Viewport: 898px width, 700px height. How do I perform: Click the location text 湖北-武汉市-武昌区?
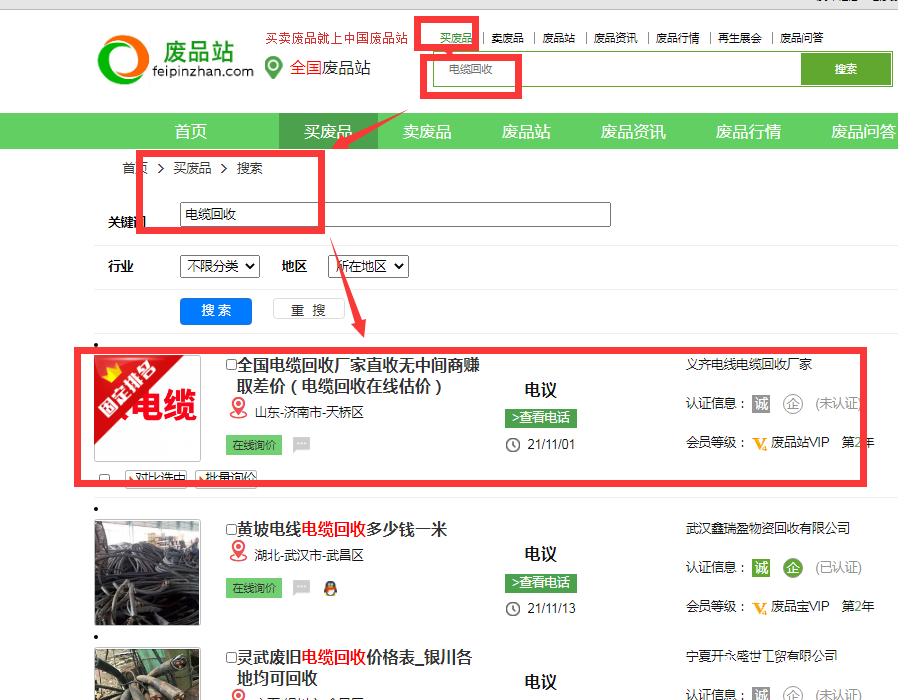(309, 555)
